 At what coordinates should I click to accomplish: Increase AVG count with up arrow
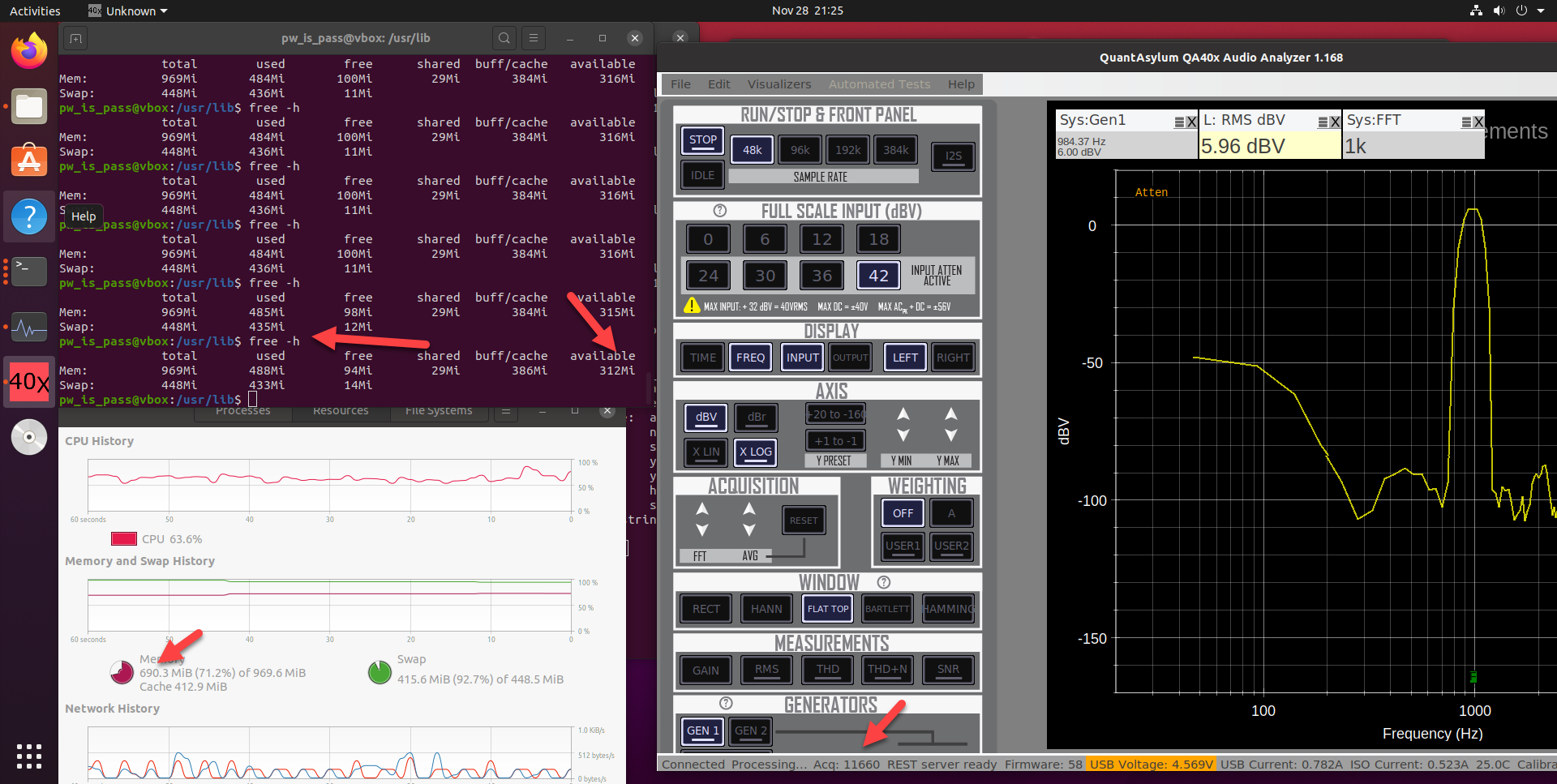[x=749, y=509]
